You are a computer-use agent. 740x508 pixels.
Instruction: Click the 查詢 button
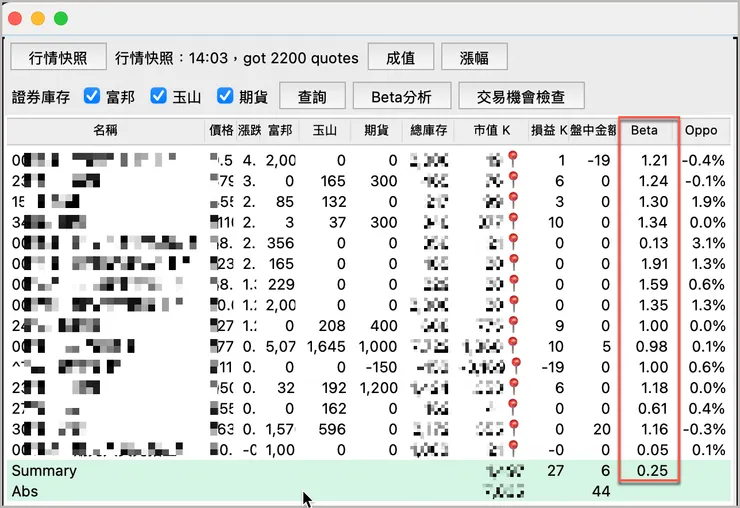coord(312,96)
